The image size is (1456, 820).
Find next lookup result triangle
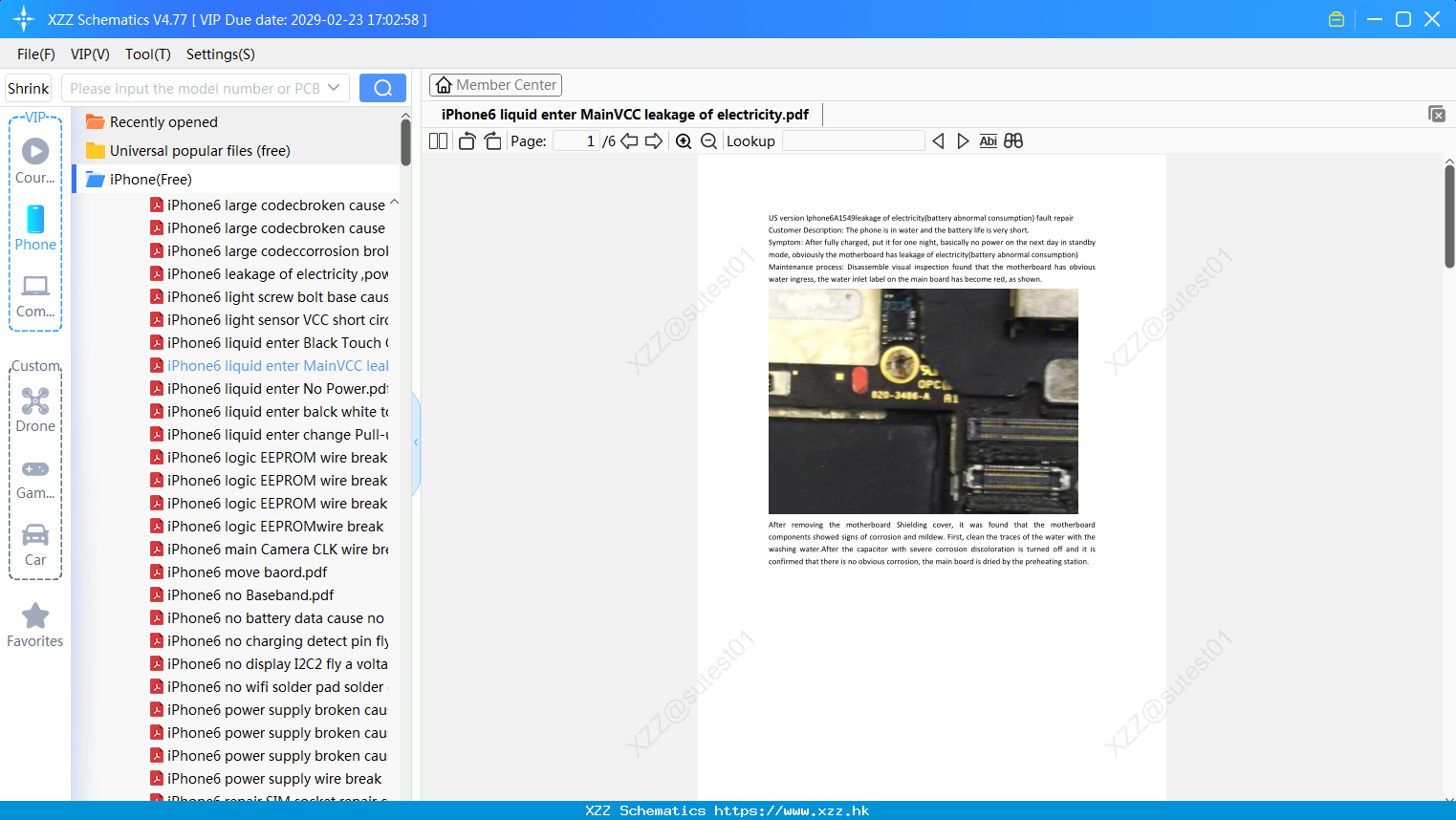coord(963,140)
